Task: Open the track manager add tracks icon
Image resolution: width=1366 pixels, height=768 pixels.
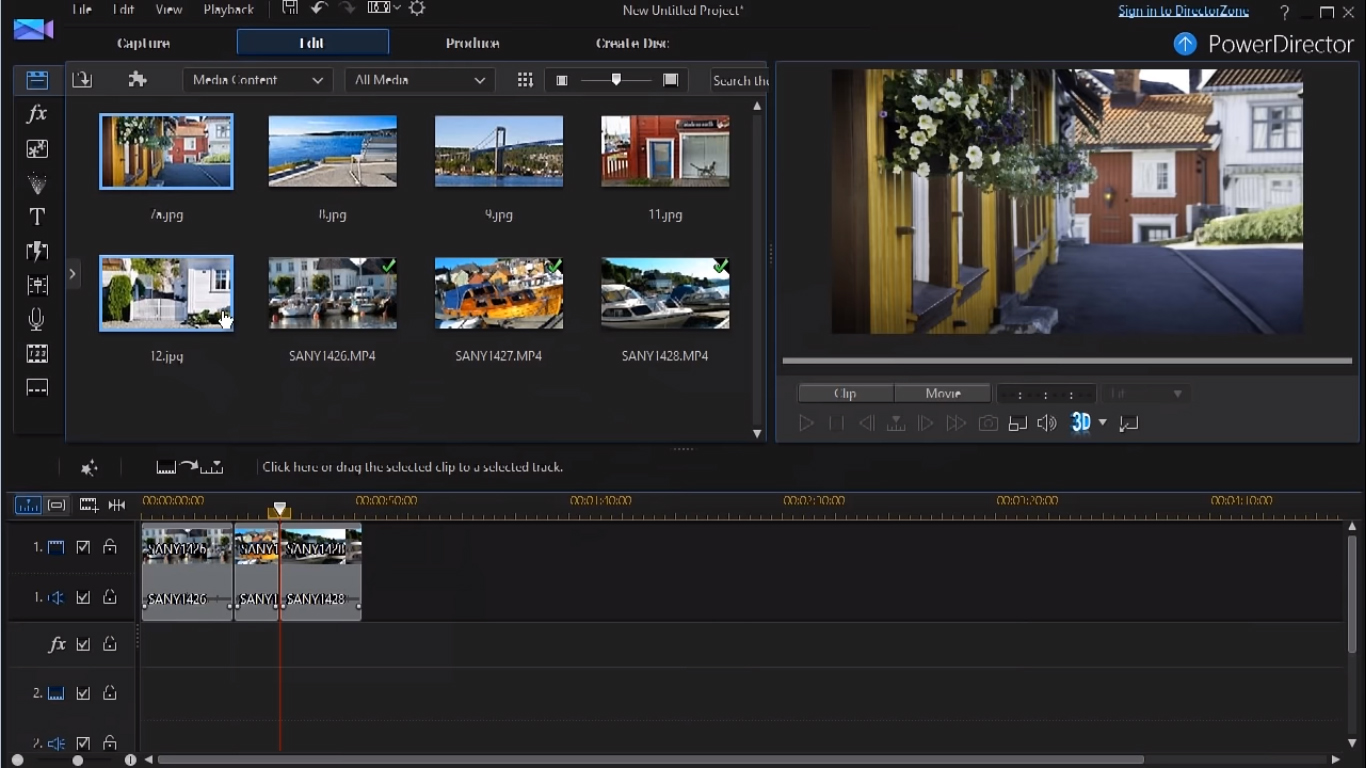Action: (88, 505)
